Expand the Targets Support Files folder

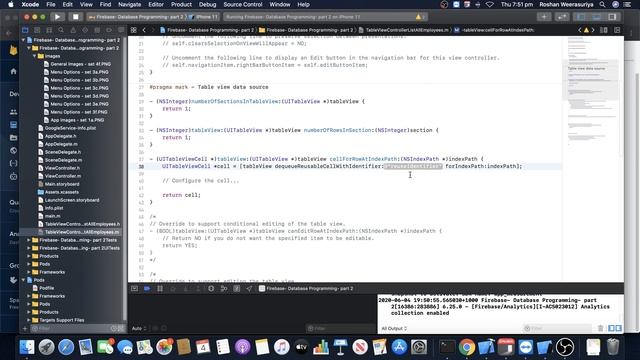click(29, 320)
